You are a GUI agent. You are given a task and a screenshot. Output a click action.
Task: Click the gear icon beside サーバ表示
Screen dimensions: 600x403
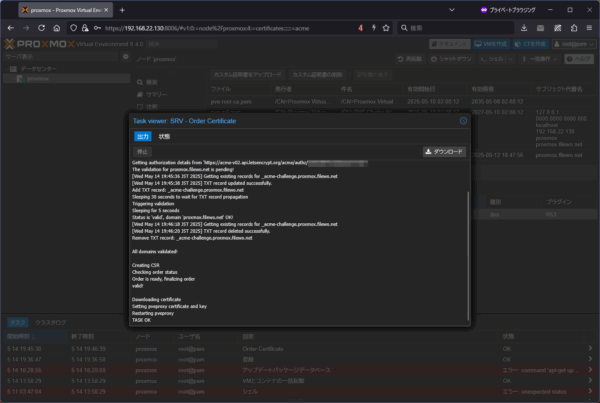point(126,57)
